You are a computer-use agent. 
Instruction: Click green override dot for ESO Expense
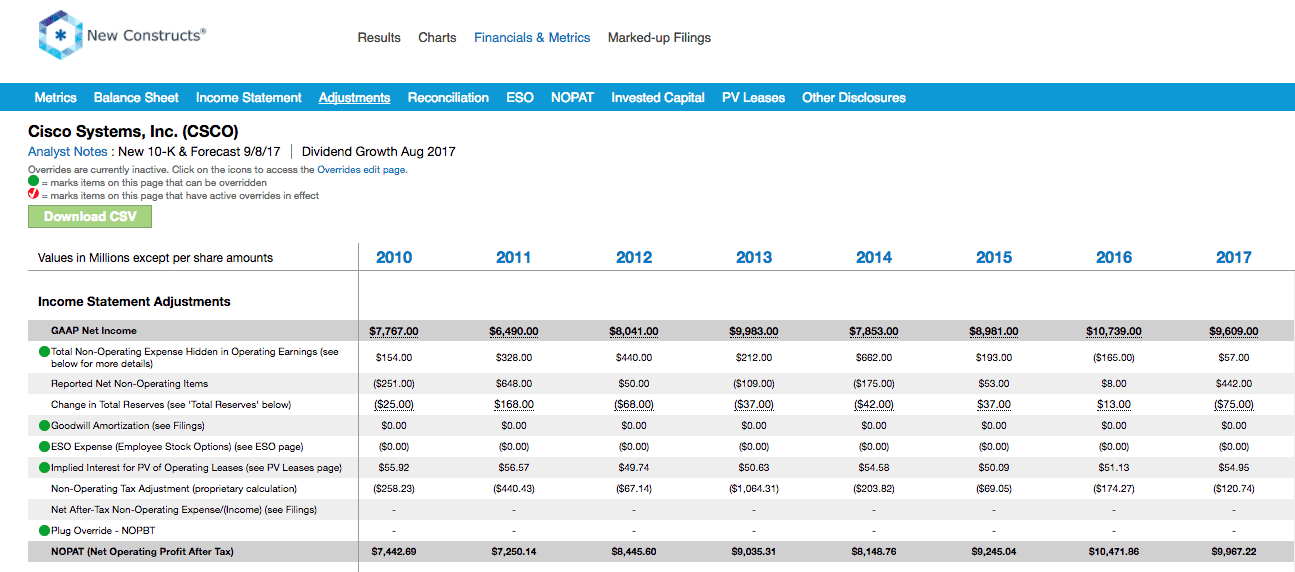[44, 447]
